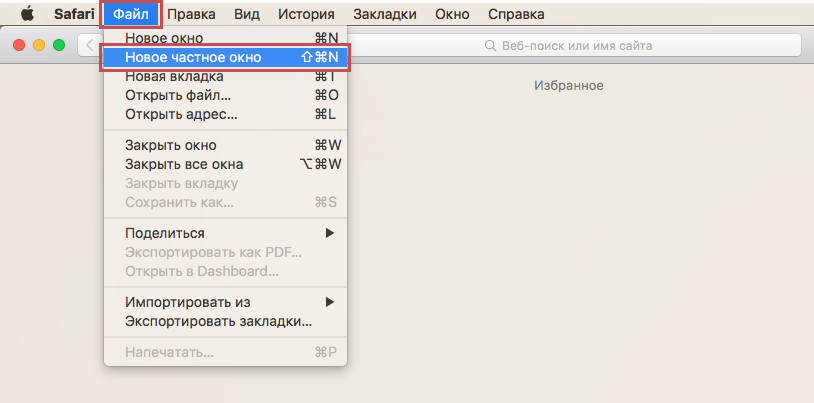Open the Закладки menu in menu bar

tap(387, 15)
